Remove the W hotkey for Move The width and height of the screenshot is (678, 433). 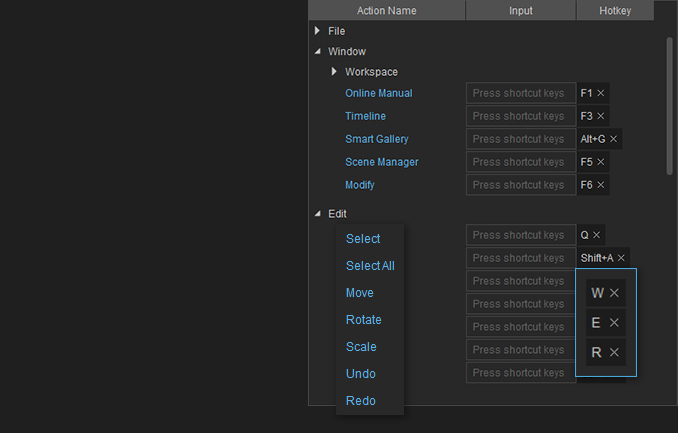pyautogui.click(x=614, y=293)
